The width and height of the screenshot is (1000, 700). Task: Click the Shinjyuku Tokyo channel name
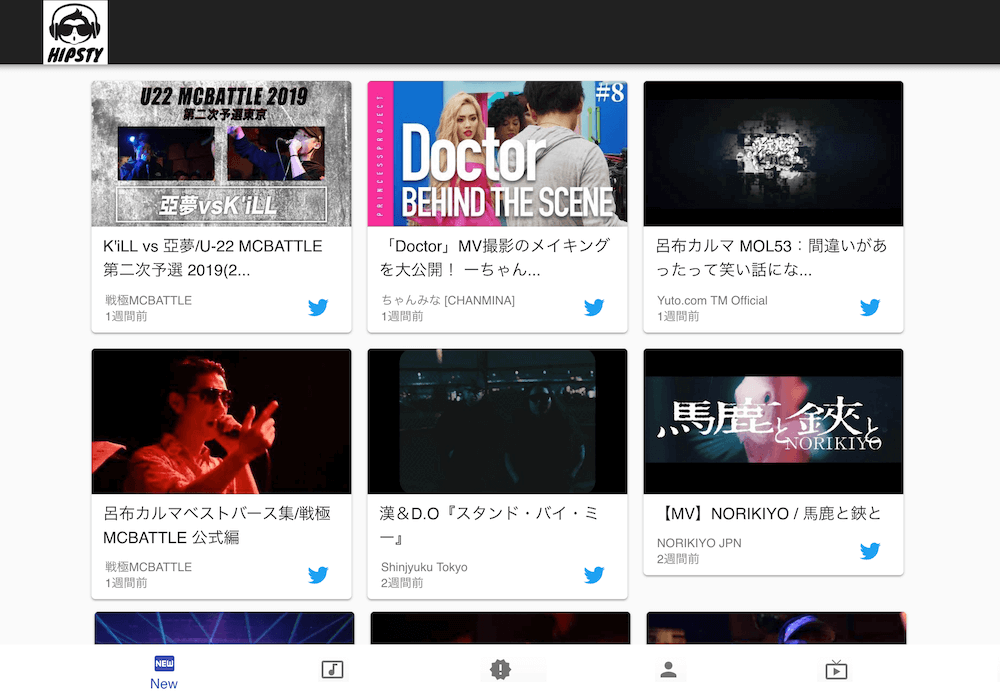[x=424, y=567]
